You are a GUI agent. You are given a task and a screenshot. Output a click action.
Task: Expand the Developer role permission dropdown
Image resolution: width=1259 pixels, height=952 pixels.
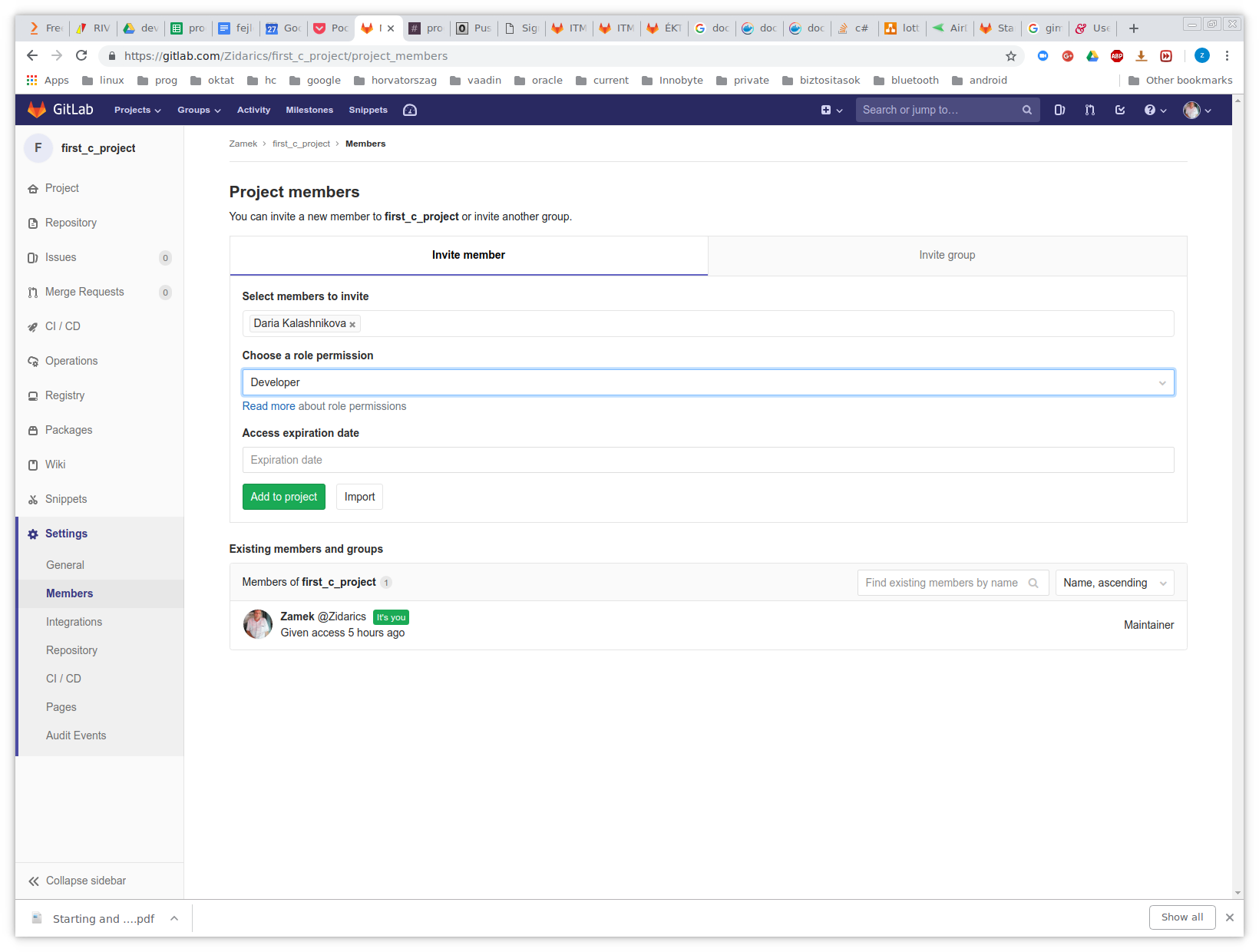707,382
